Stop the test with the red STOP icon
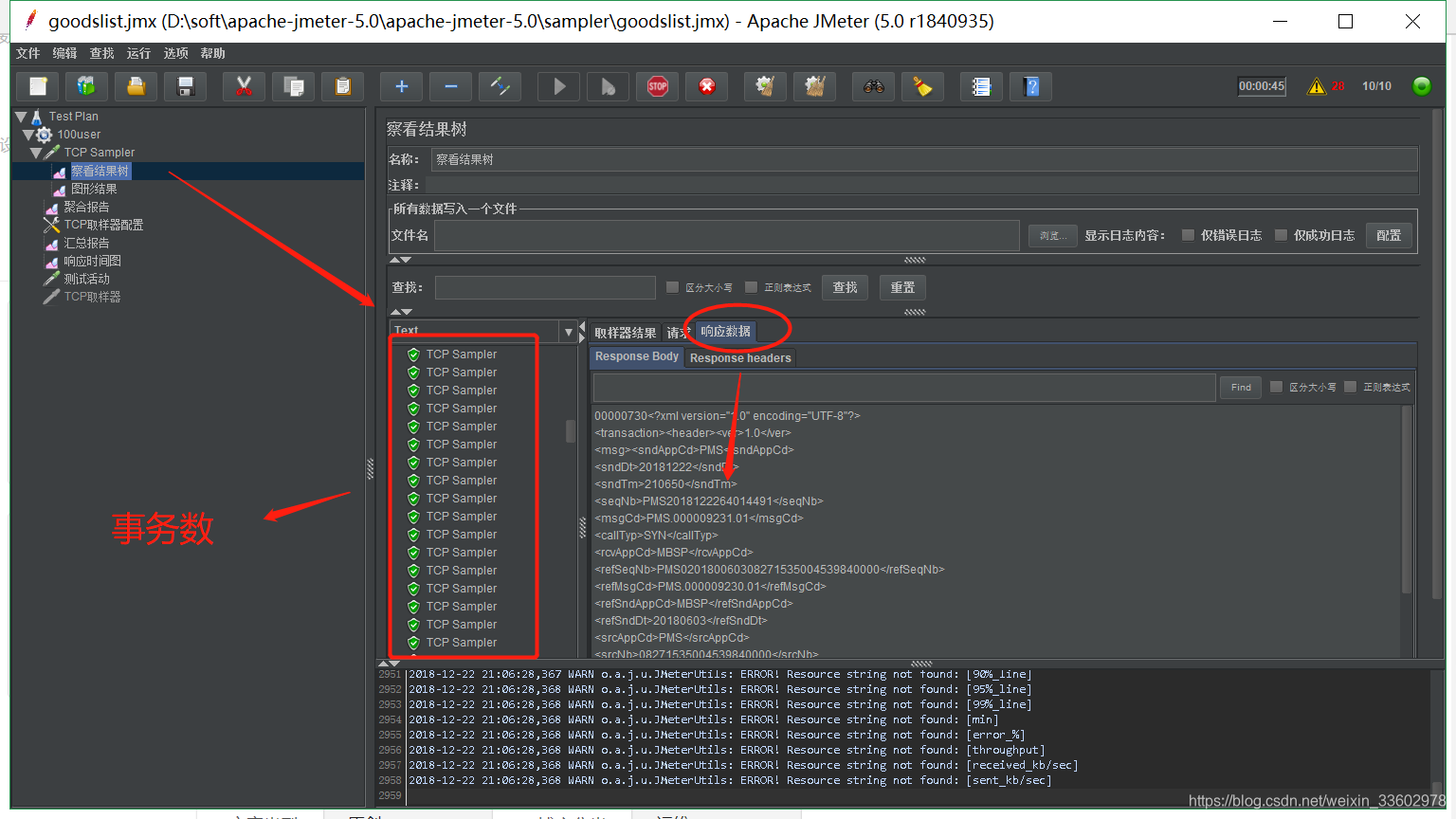The height and width of the screenshot is (819, 1456). coord(657,86)
